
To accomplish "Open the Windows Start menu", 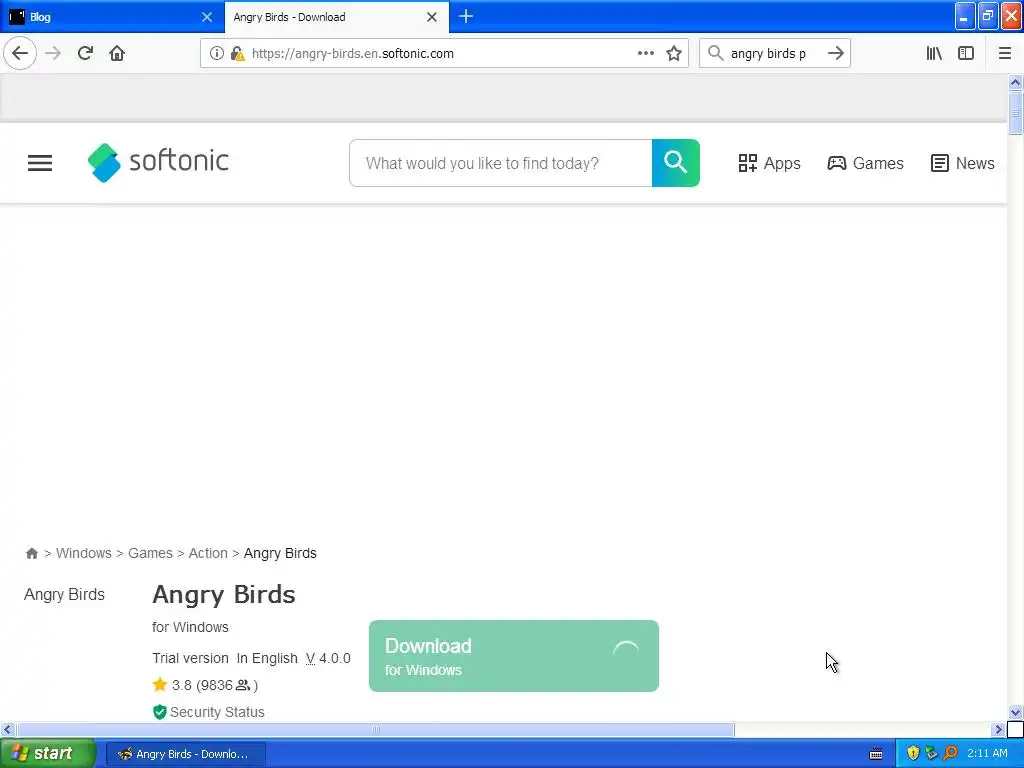I will tap(48, 753).
